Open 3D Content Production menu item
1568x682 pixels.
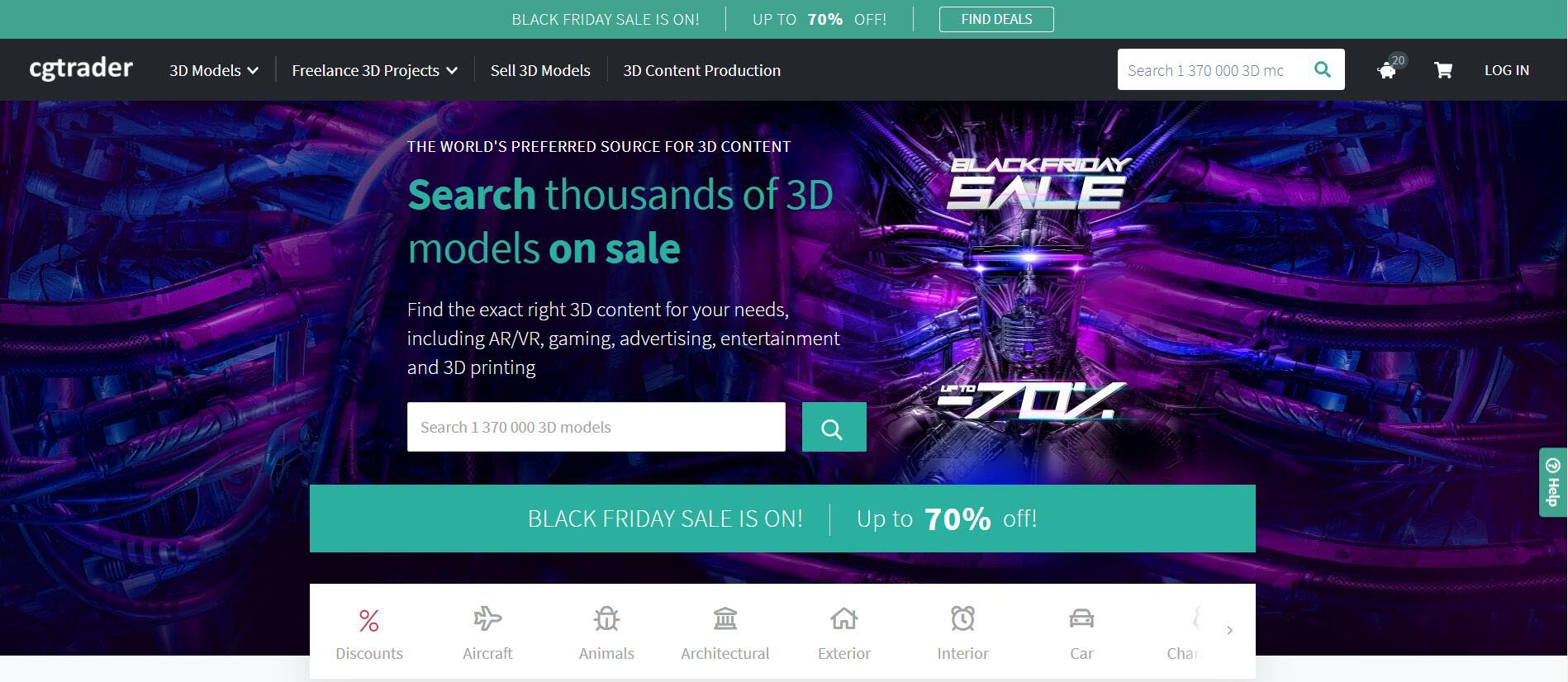click(701, 70)
